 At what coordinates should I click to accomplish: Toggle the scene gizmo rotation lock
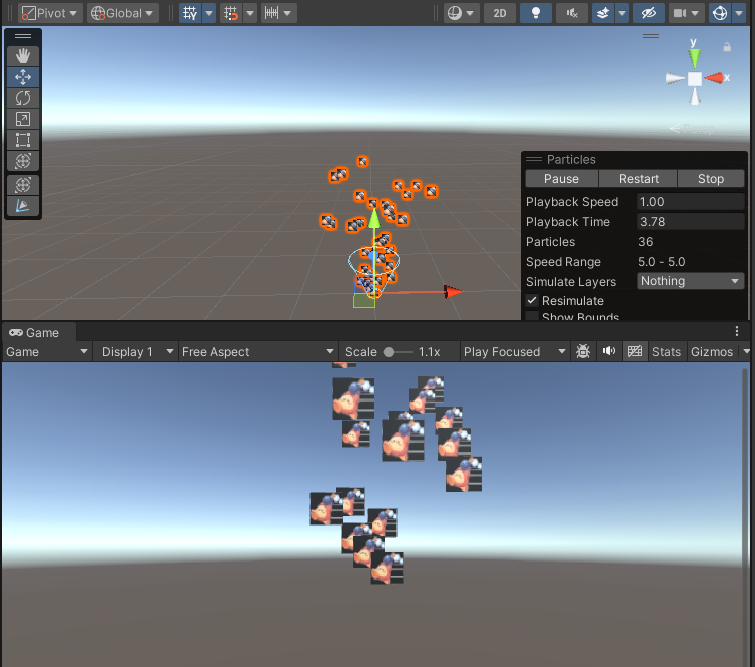click(x=727, y=47)
